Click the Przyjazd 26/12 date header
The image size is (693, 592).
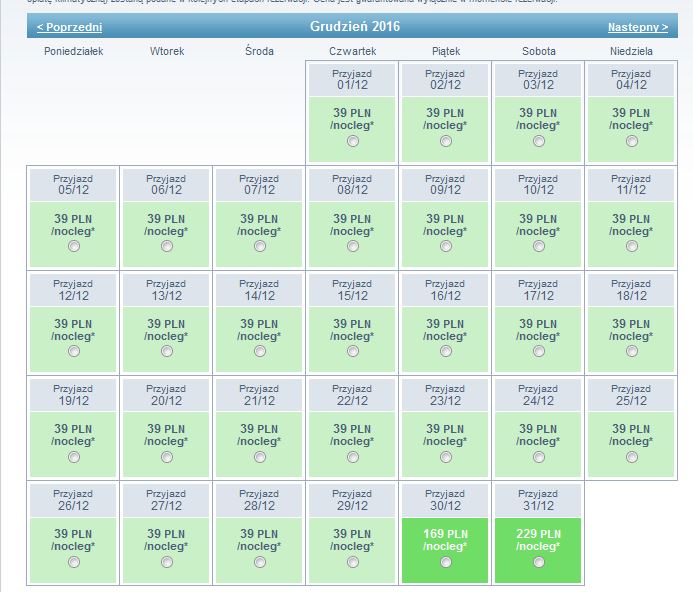73,500
